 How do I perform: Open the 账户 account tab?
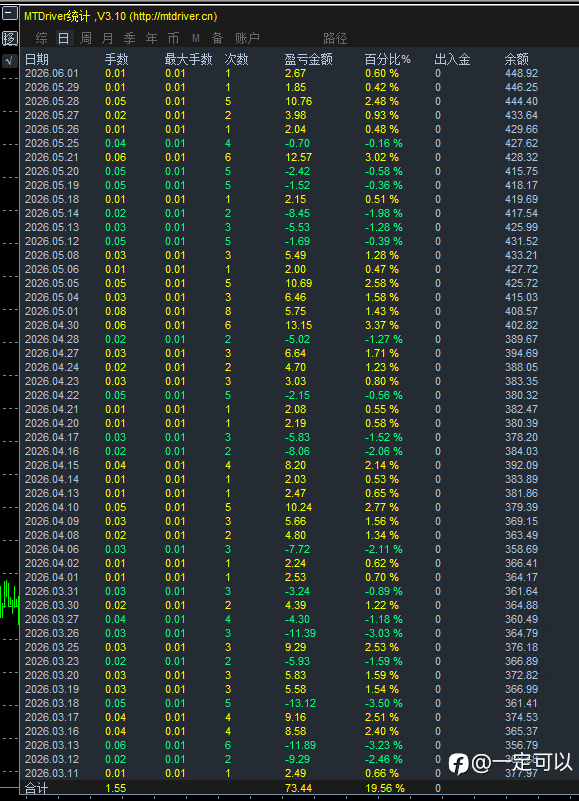point(247,38)
